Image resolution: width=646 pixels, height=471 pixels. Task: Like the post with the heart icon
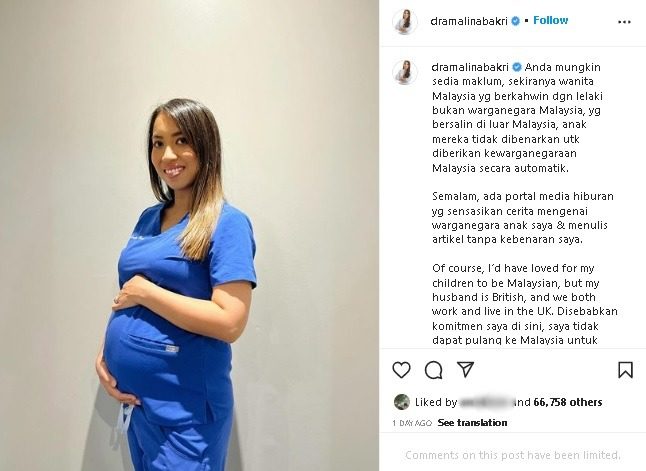coord(401,370)
